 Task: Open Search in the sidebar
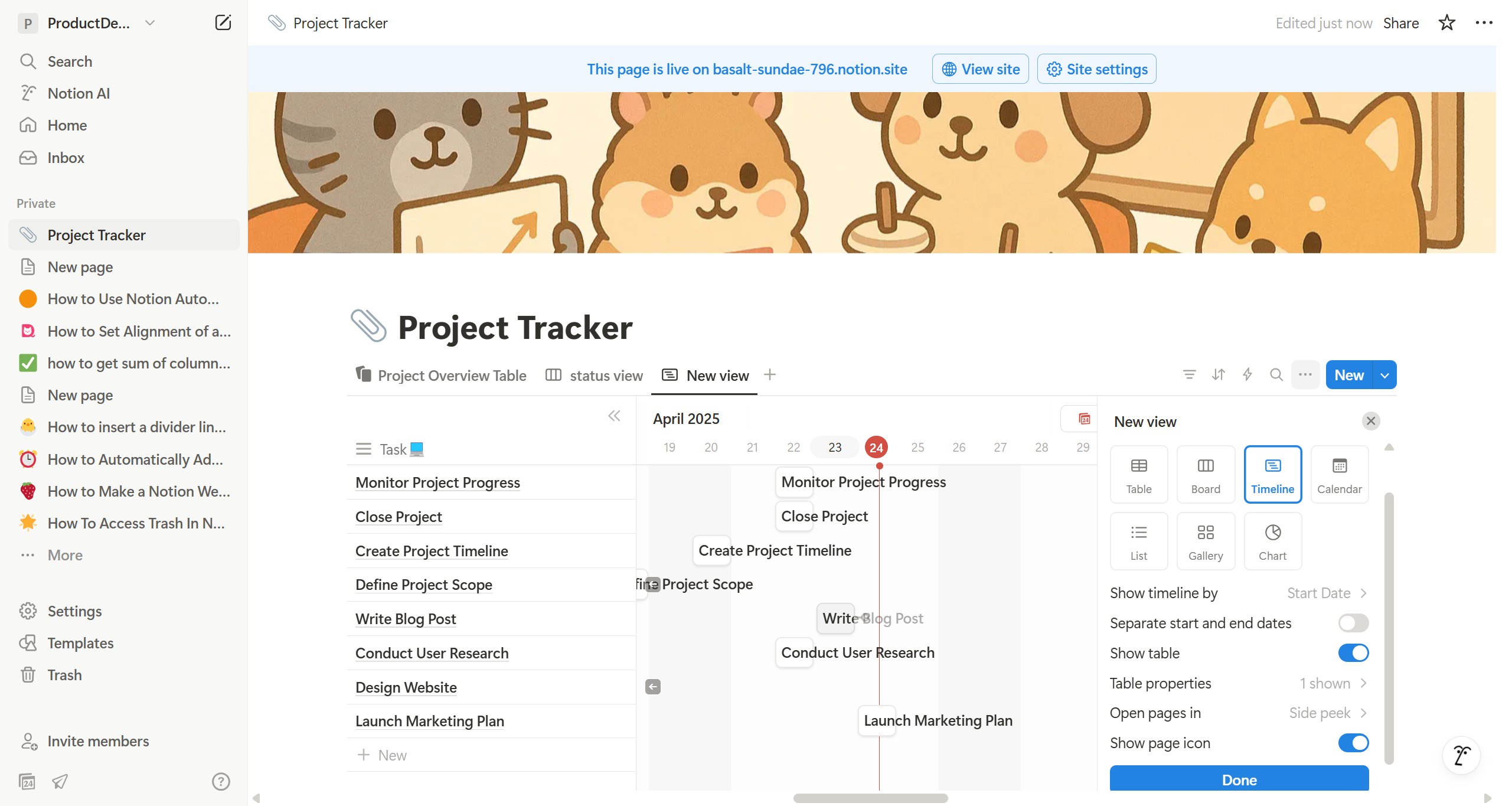[124, 61]
